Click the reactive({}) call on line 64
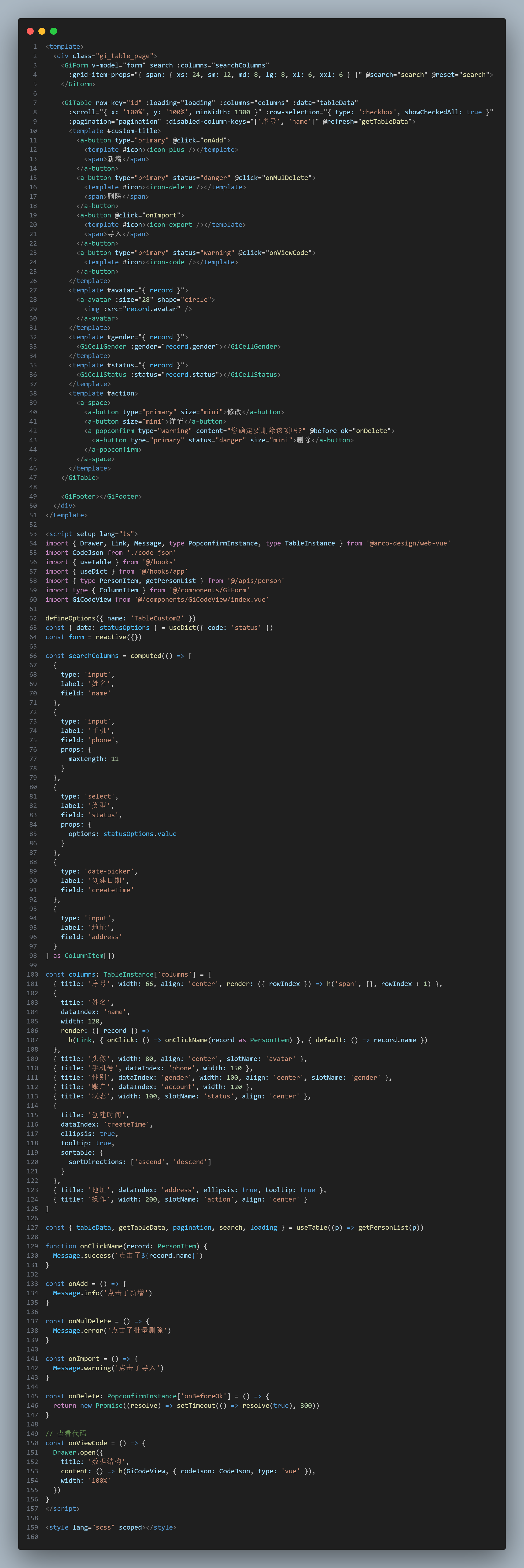This screenshot has height=1568, width=524. (119, 637)
